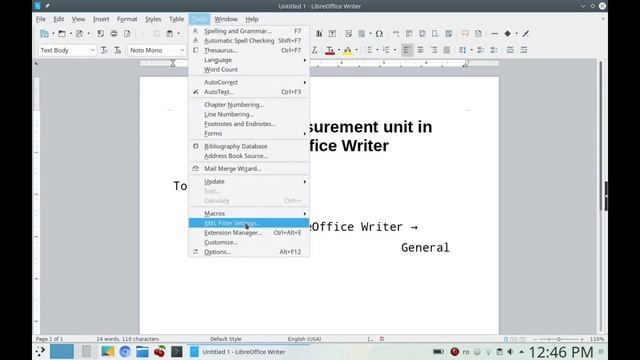Click the Insert Line icon
640x360 pixels.
coord(495,34)
